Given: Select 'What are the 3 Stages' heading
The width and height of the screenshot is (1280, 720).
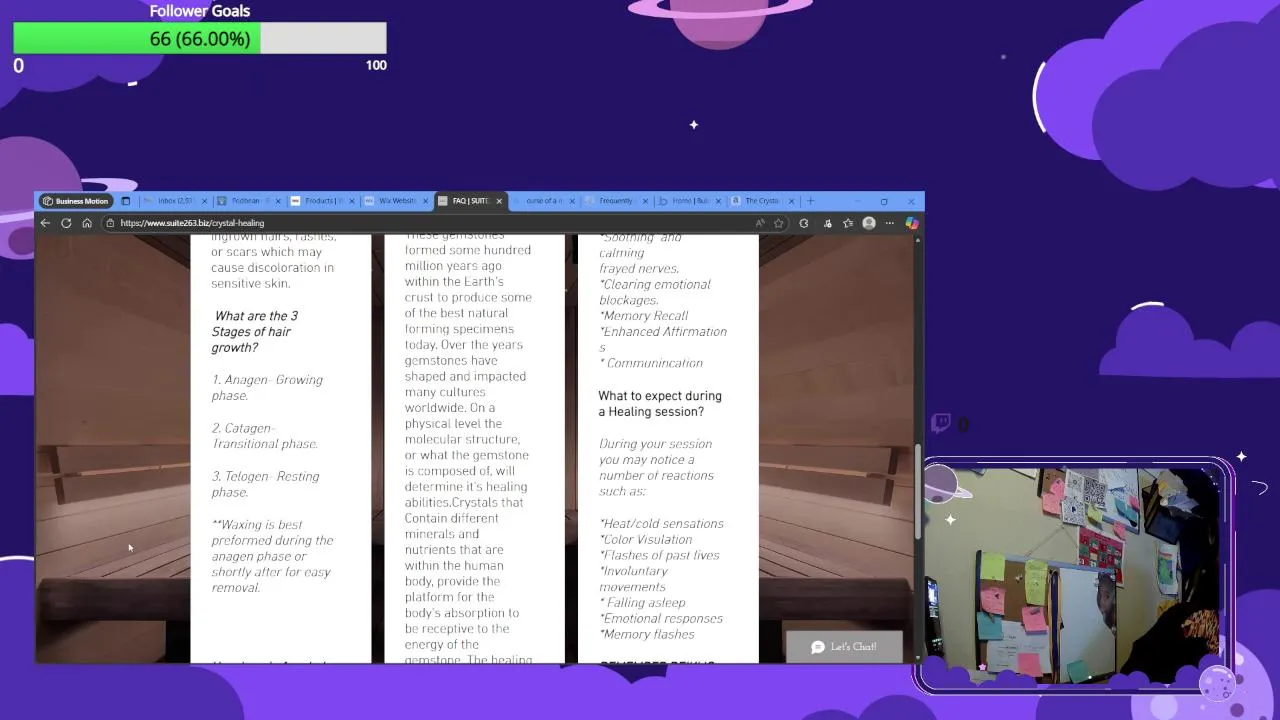Looking at the screenshot, I should click(255, 332).
